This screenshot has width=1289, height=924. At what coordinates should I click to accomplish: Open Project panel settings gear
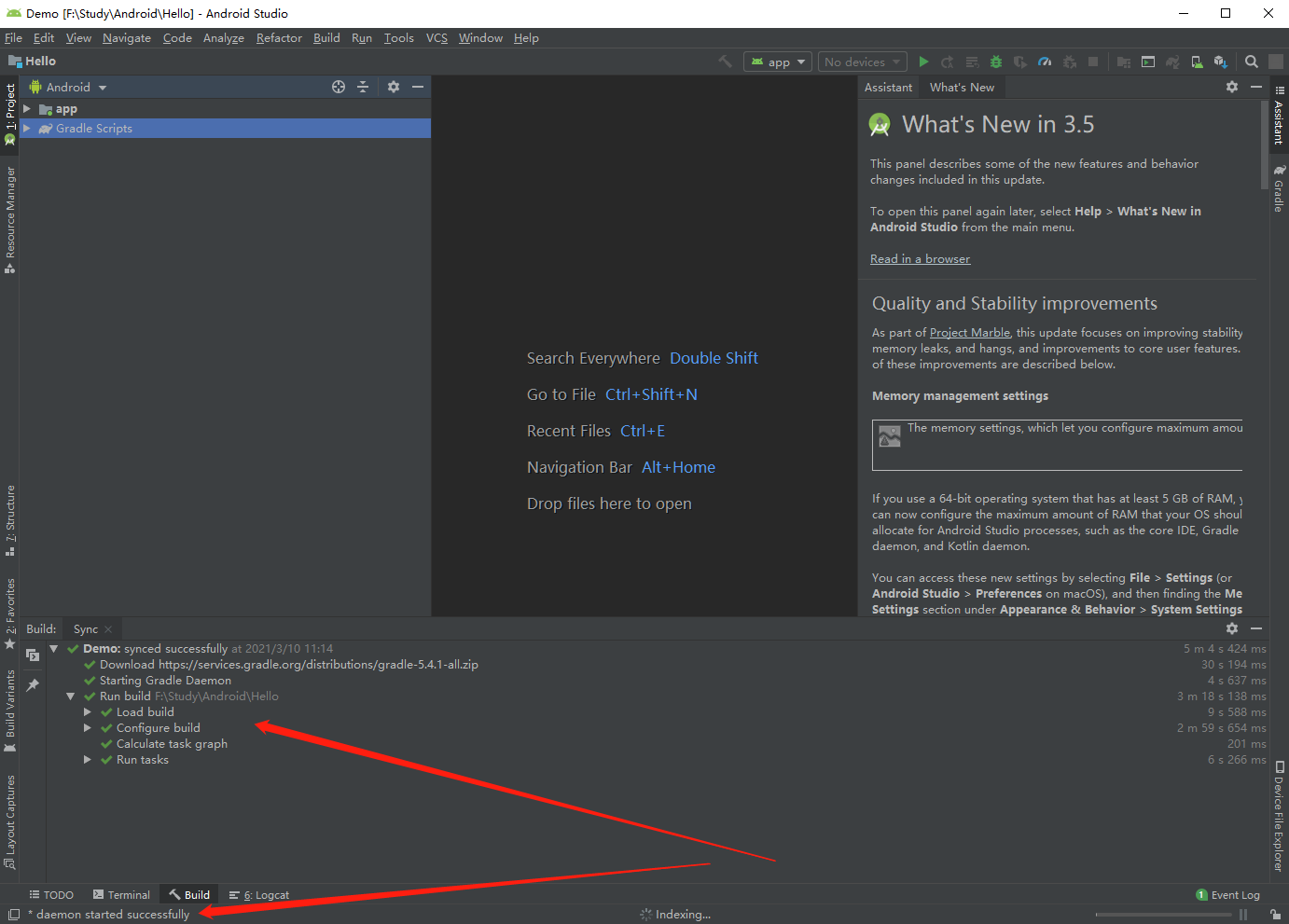(x=394, y=87)
